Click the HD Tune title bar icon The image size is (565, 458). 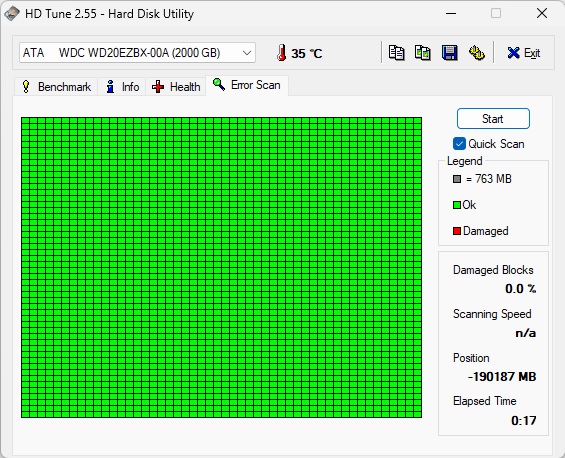12,14
